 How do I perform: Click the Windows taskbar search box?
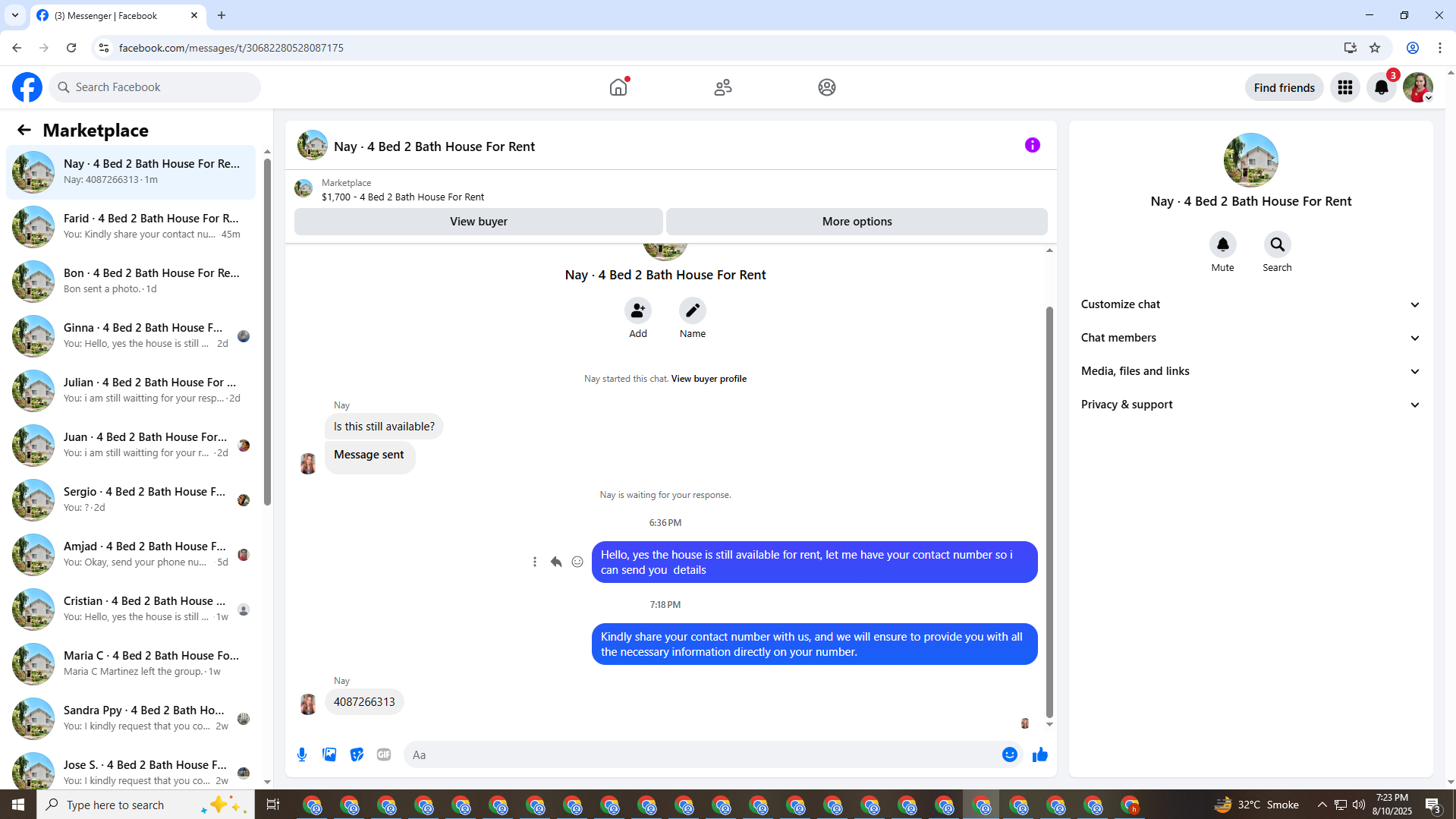(146, 805)
